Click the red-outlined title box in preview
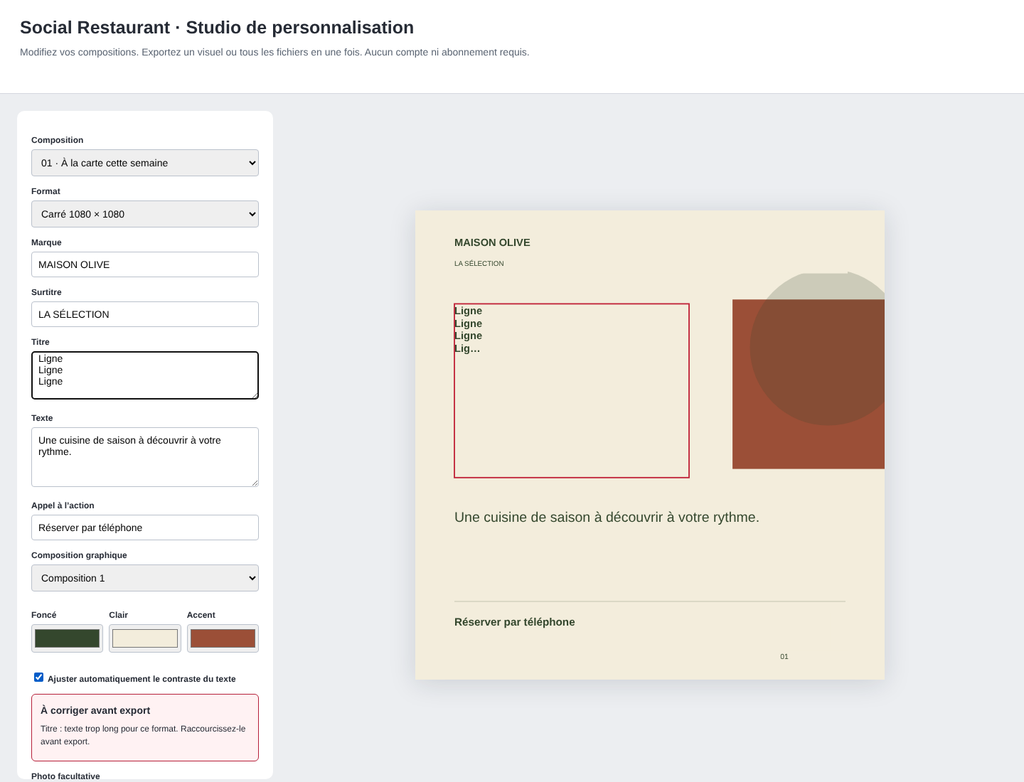Image resolution: width=1024 pixels, height=782 pixels. [571, 391]
